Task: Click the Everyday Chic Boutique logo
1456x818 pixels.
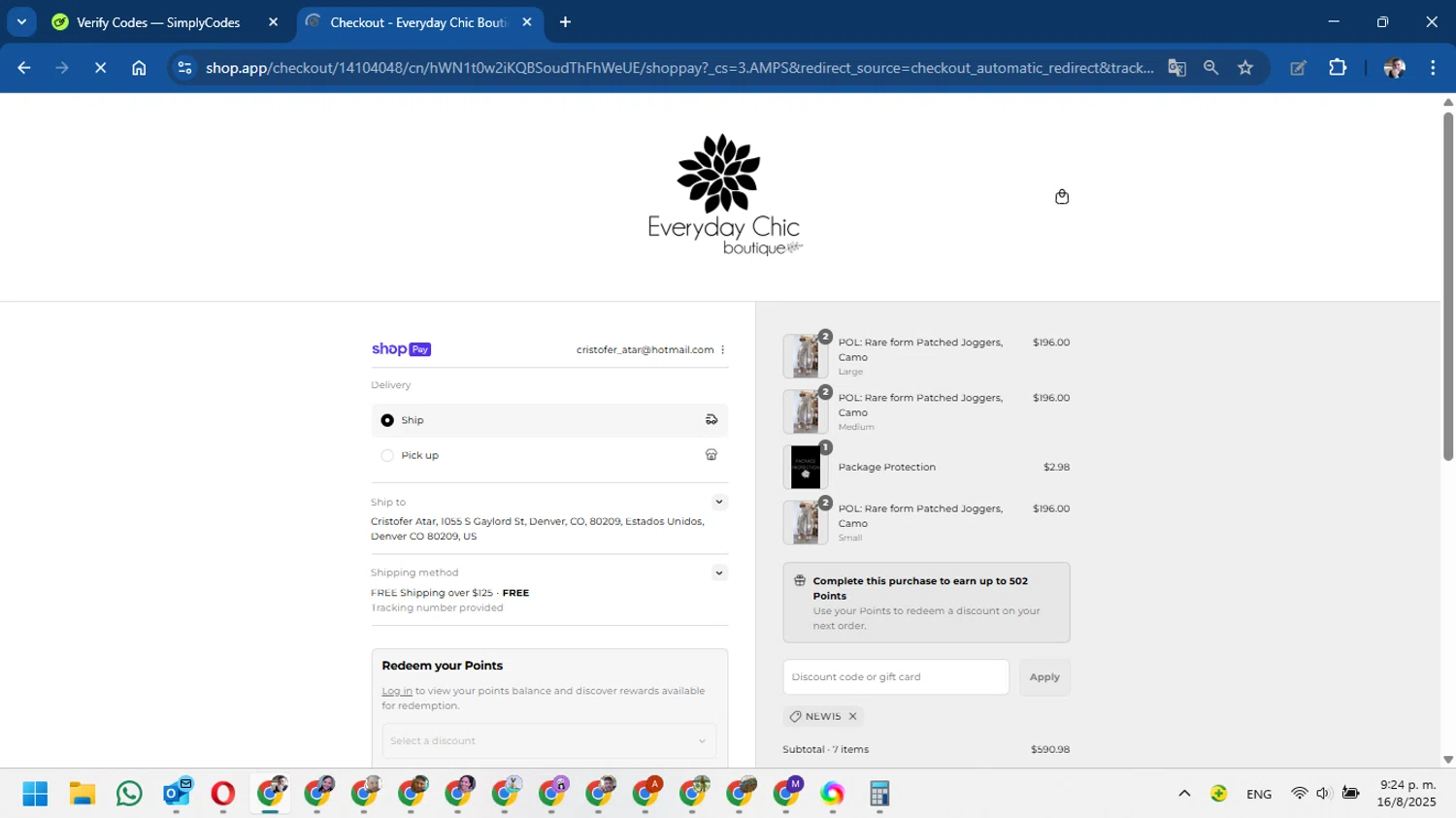Action: point(724,195)
